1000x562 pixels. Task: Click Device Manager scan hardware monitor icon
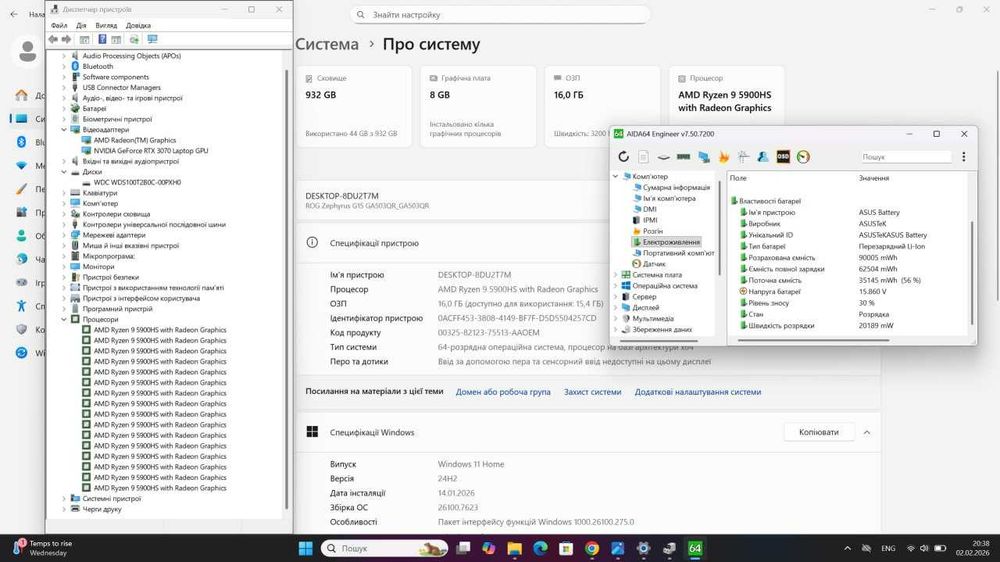pyautogui.click(x=152, y=40)
